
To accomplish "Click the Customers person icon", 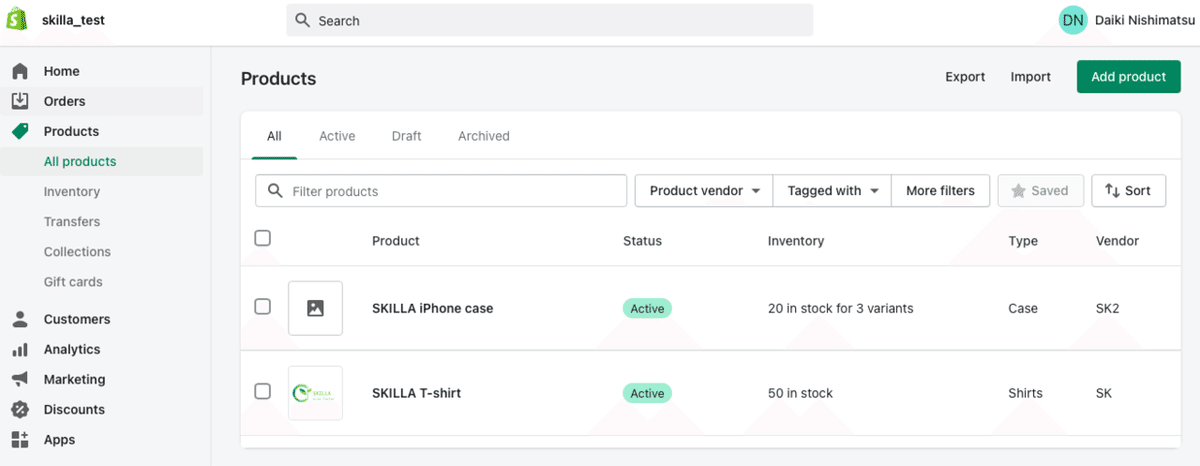I will click(20, 319).
